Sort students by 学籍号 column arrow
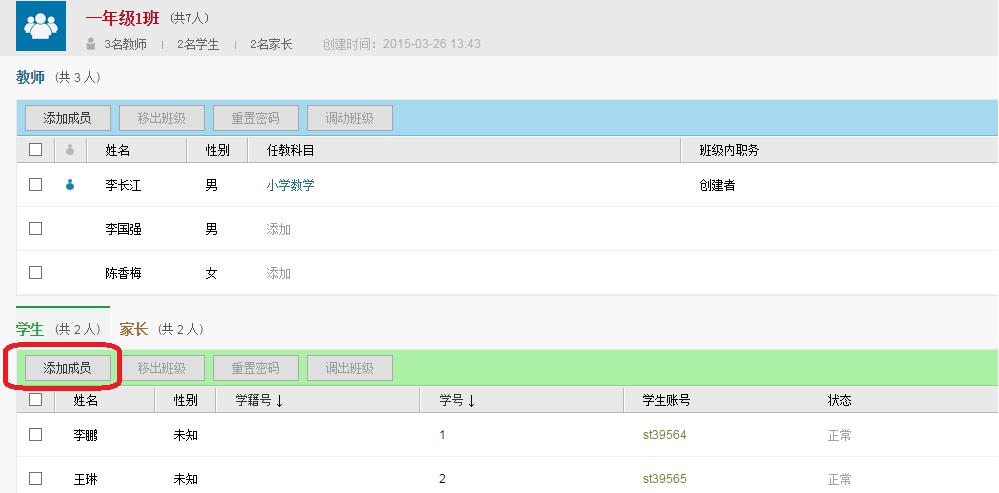 coord(279,401)
